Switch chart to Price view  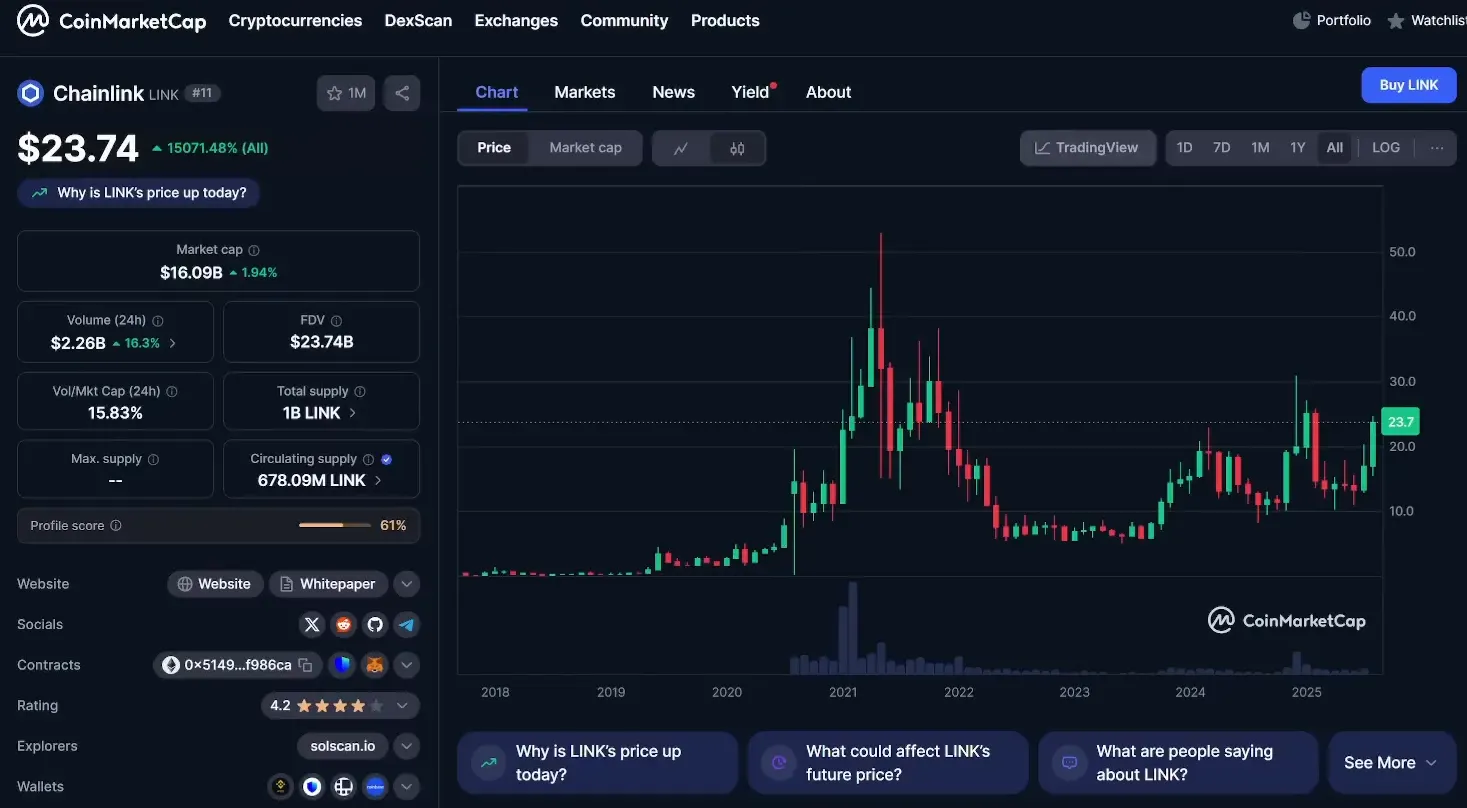[494, 148]
